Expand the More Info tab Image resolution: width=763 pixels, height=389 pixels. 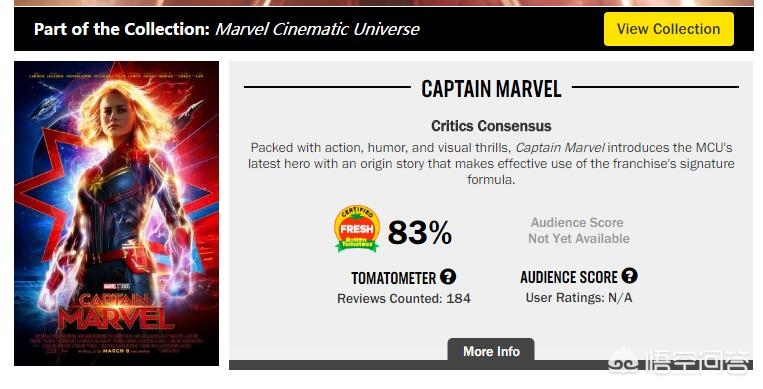point(491,351)
